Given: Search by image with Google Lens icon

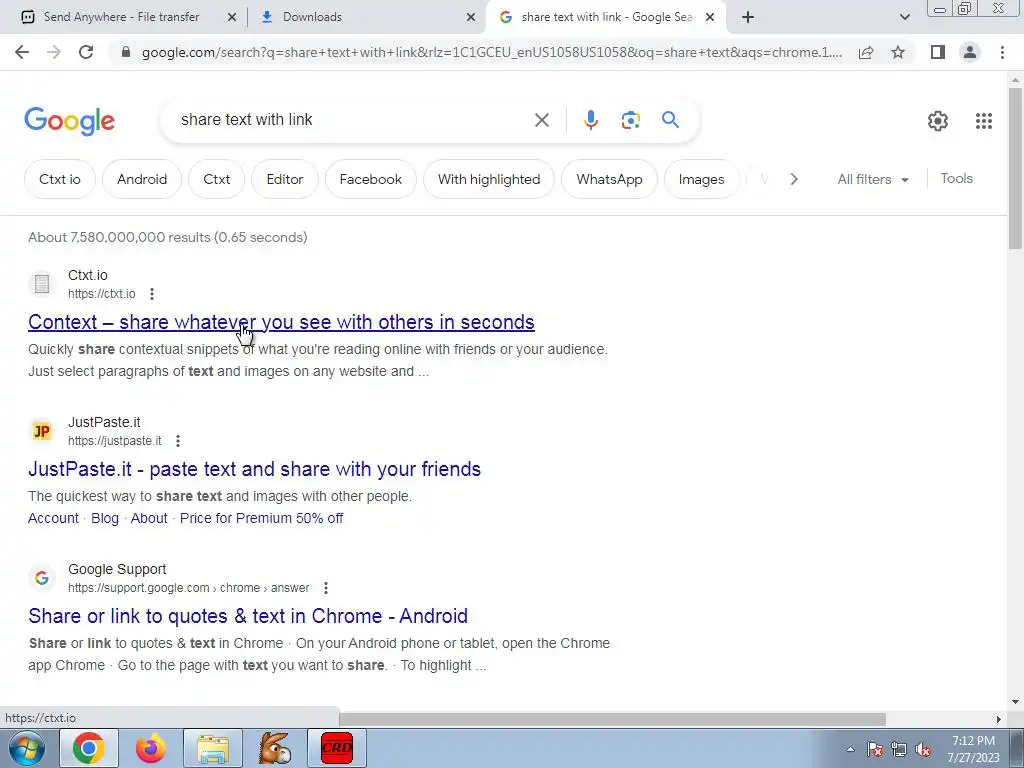Looking at the screenshot, I should click(x=630, y=120).
